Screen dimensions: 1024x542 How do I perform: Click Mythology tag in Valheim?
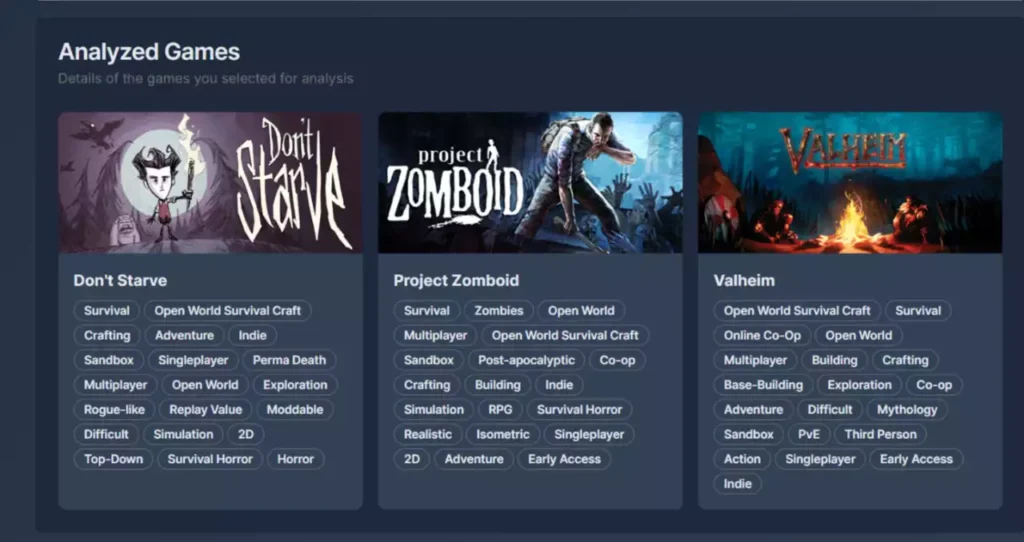tap(907, 409)
